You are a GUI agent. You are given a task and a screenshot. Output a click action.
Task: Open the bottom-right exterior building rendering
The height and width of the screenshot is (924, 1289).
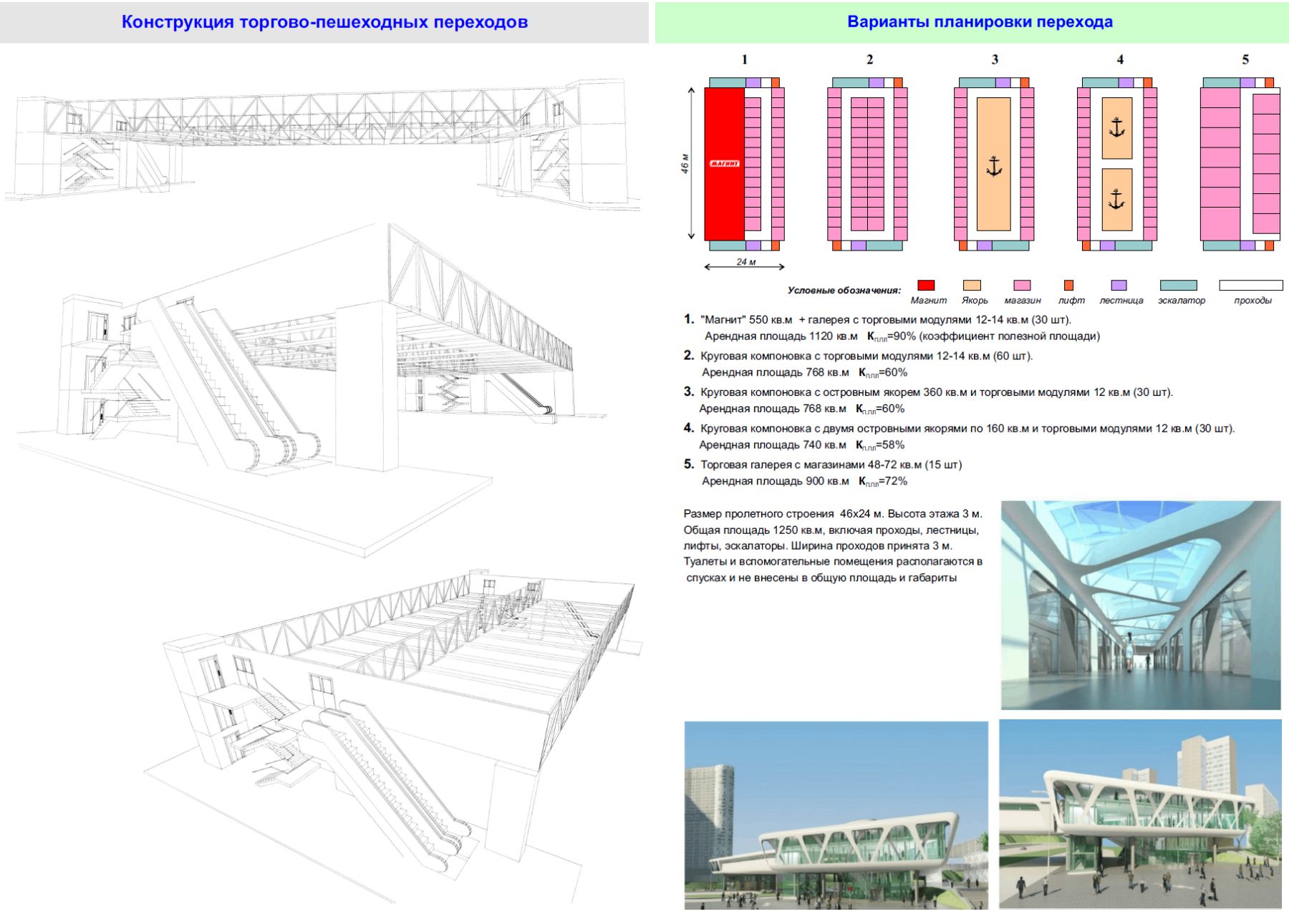point(1140,814)
